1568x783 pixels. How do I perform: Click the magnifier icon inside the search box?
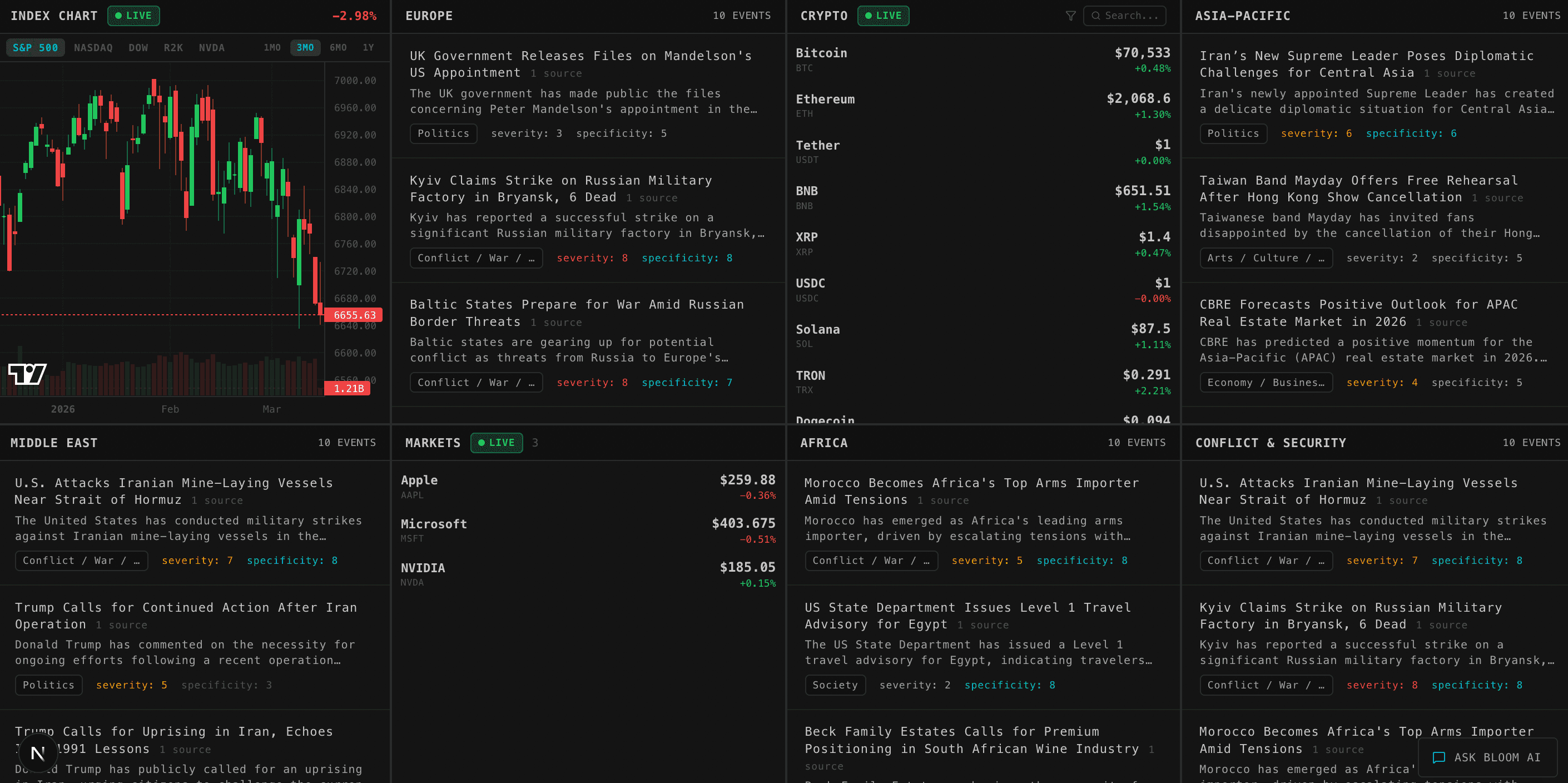click(1096, 16)
